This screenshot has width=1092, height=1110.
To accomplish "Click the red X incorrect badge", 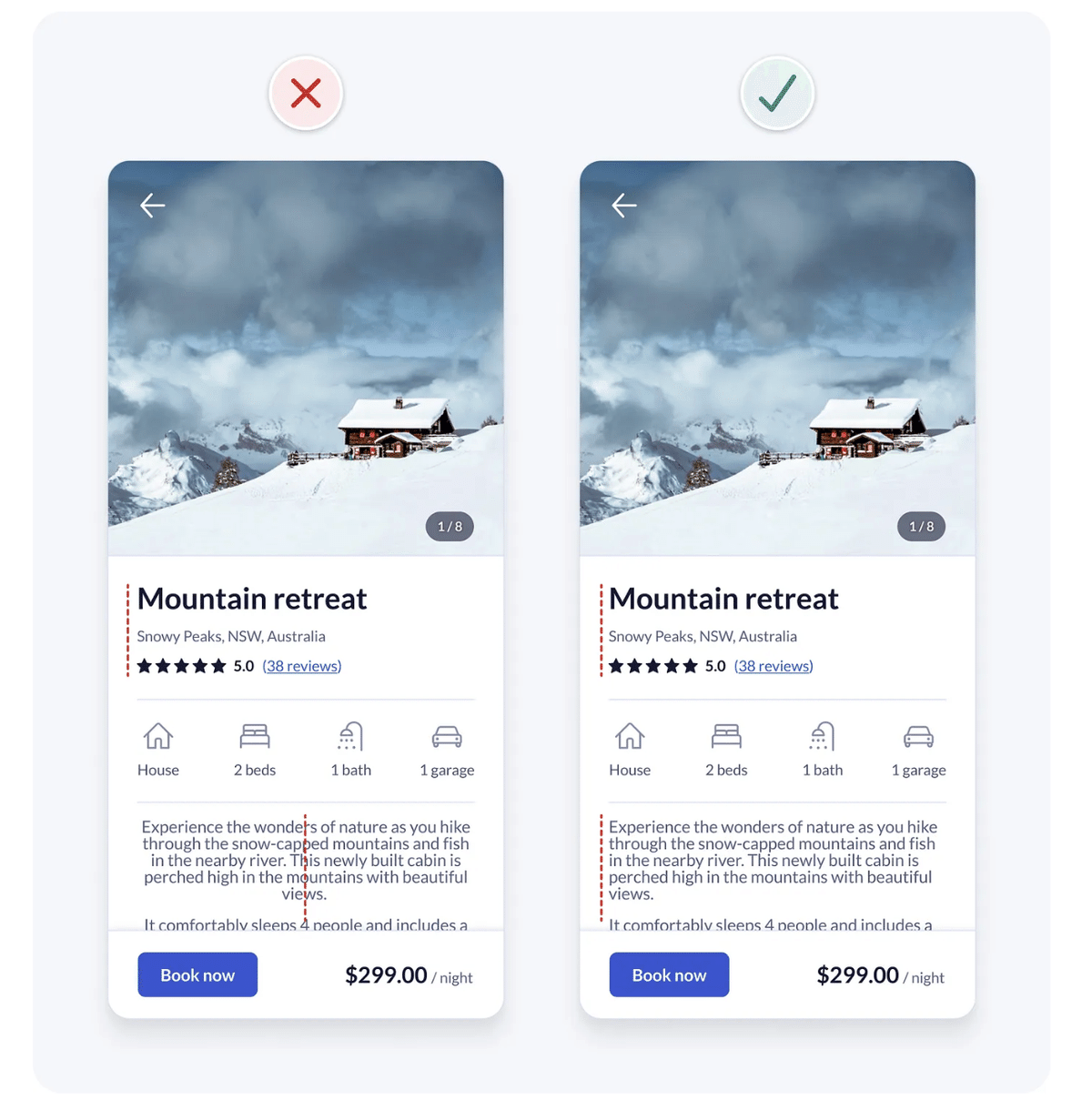I will click(x=306, y=93).
